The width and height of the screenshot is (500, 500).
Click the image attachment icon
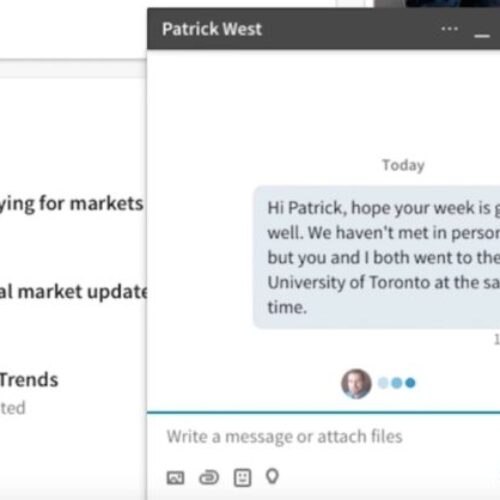pos(175,478)
